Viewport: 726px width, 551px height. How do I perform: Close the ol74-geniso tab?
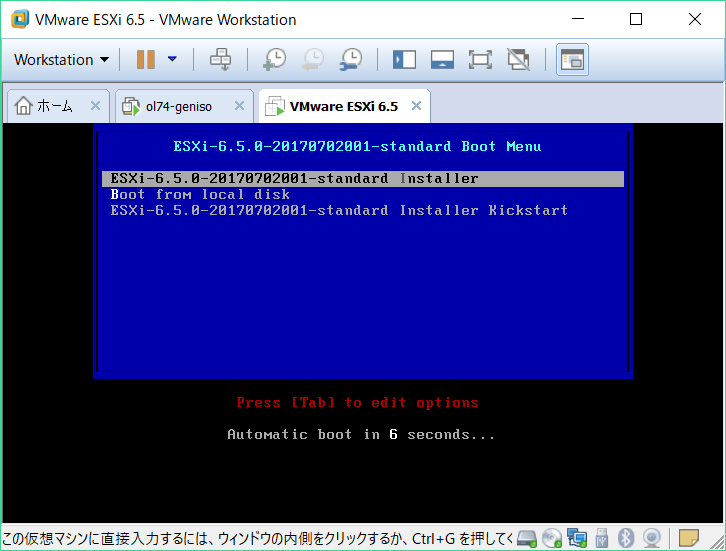click(239, 106)
